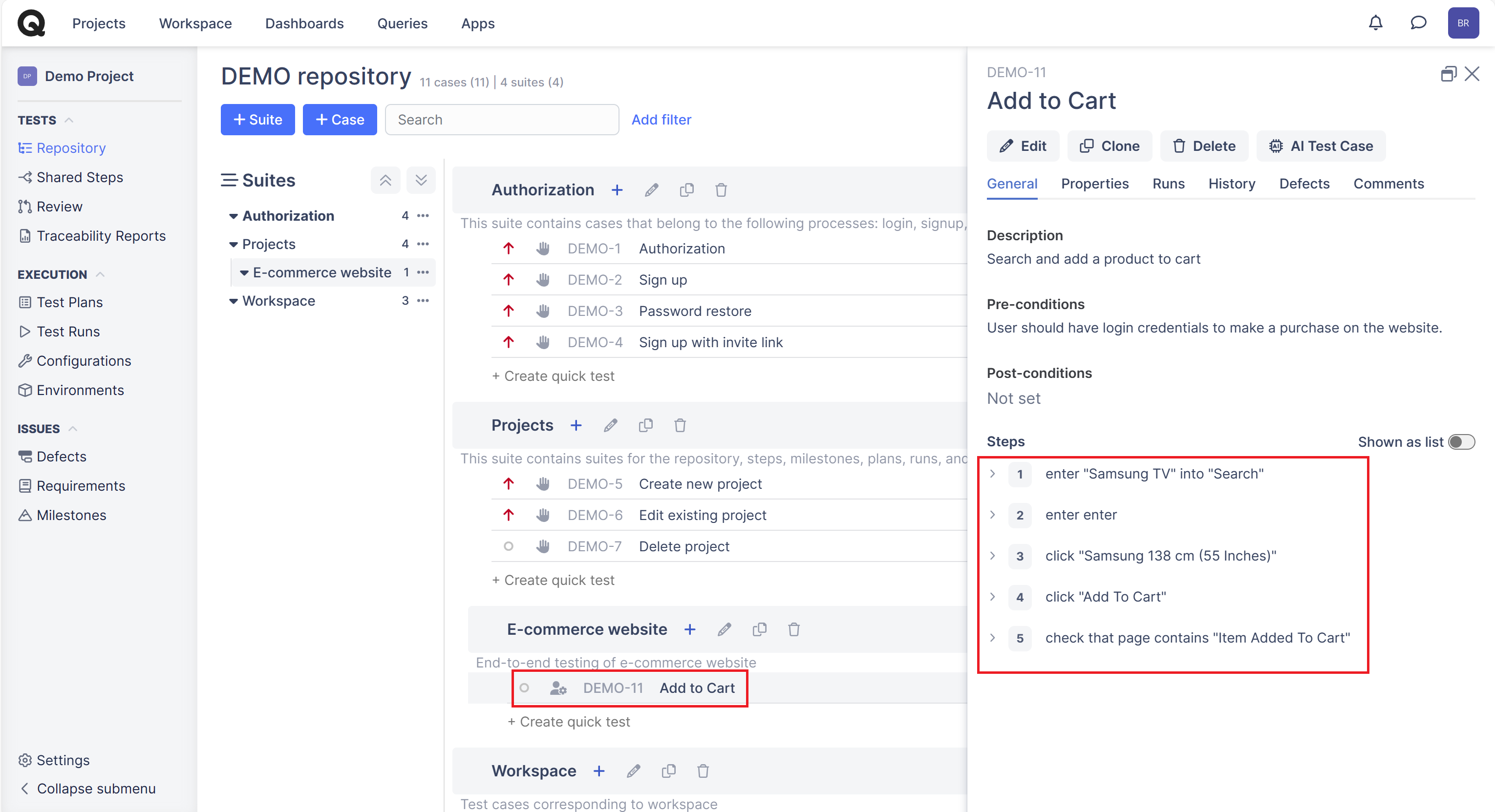Click pencil icon to edit Authorization suite
This screenshot has height=812, width=1495.
(x=651, y=190)
